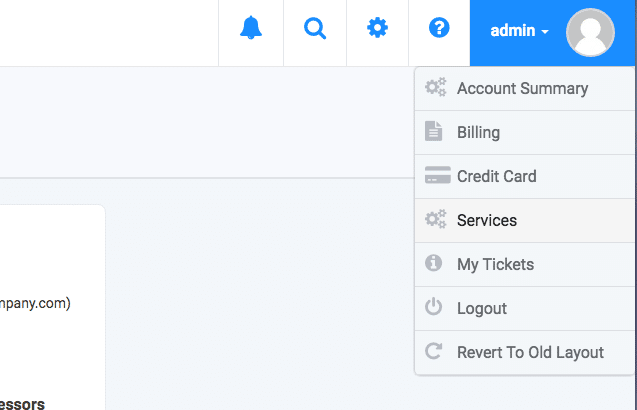Select Revert To Old Layout text
Screen dimensions: 637x410
pyautogui.click(x=530, y=352)
